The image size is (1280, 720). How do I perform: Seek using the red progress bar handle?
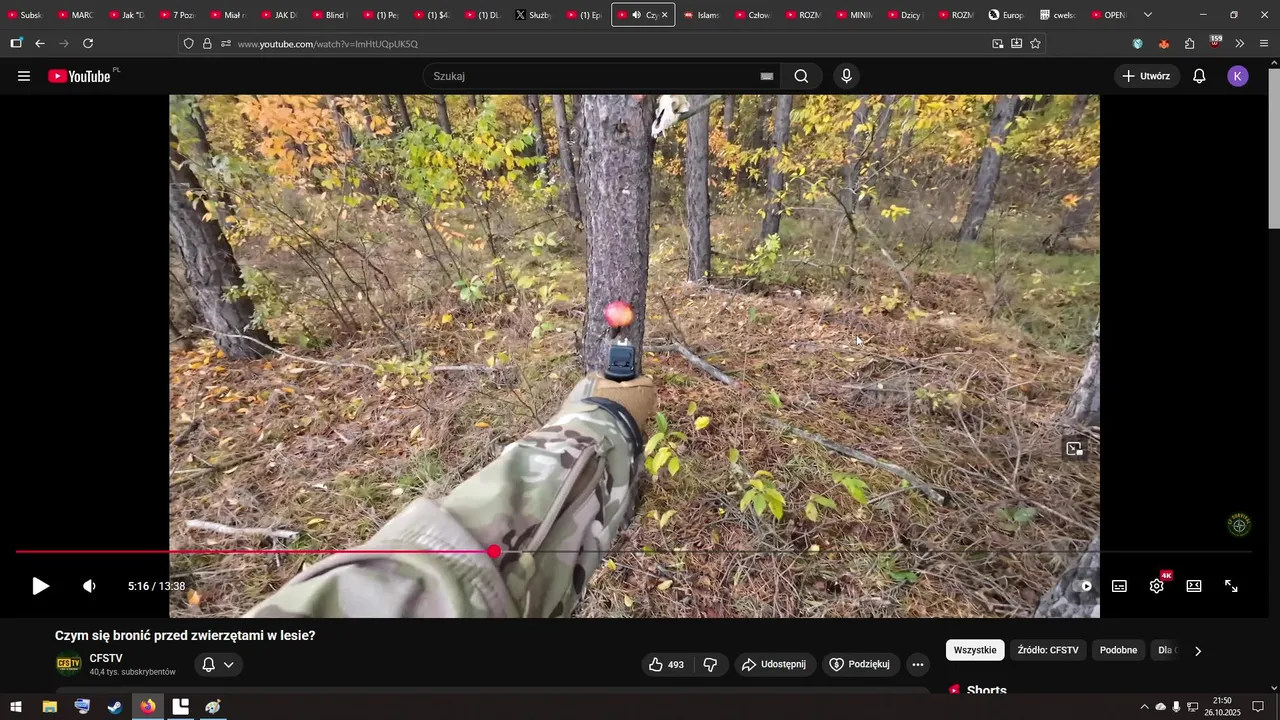pyautogui.click(x=494, y=552)
